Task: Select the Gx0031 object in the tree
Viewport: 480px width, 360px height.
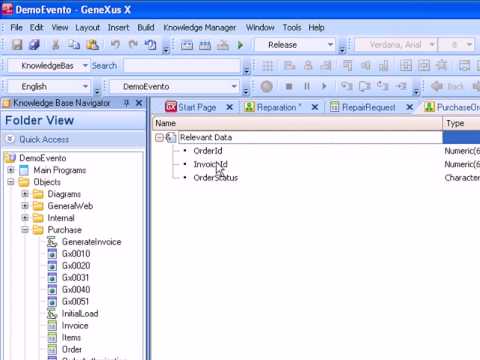Action: click(75, 278)
